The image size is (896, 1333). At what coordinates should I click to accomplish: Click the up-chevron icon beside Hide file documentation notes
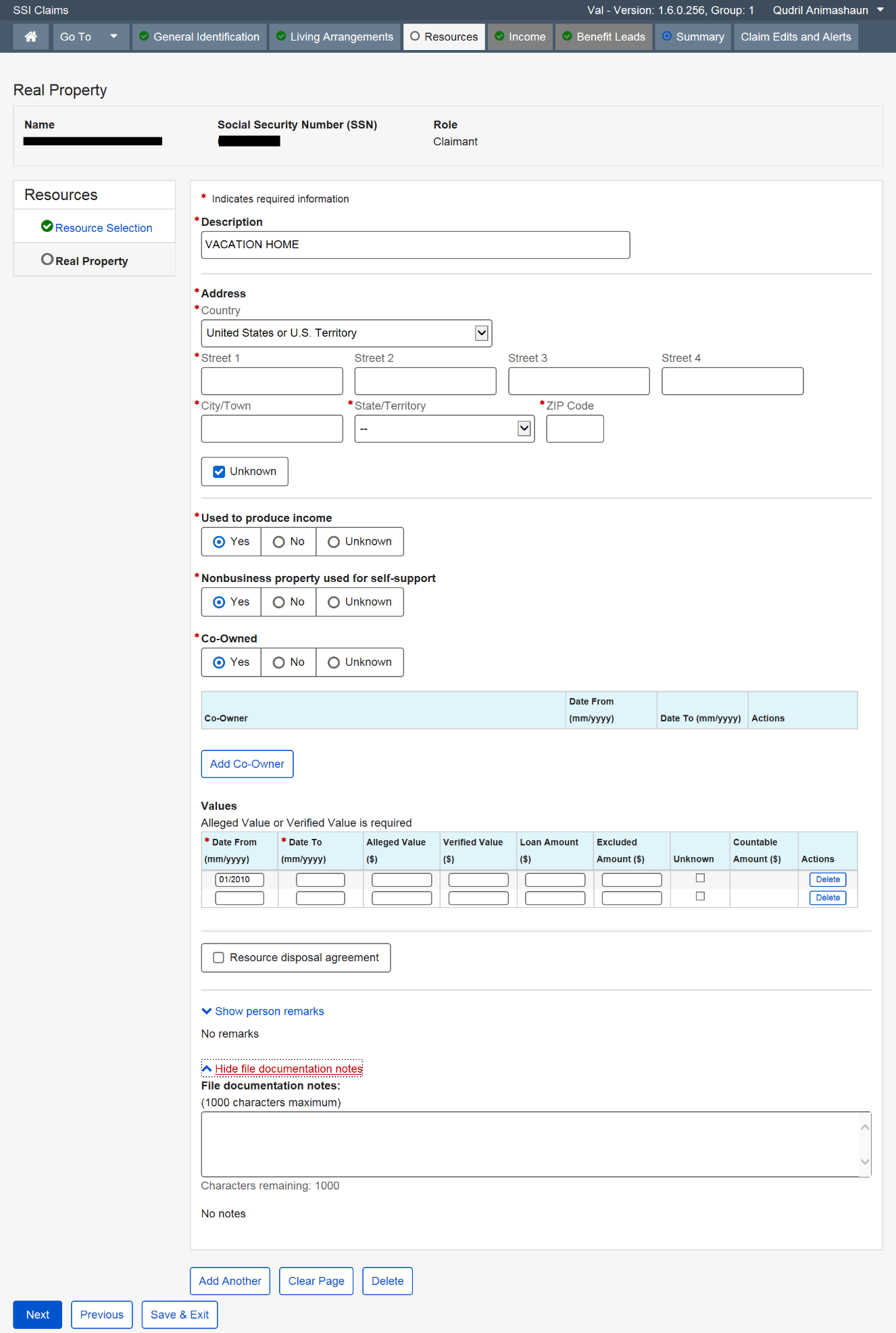pos(207,1069)
